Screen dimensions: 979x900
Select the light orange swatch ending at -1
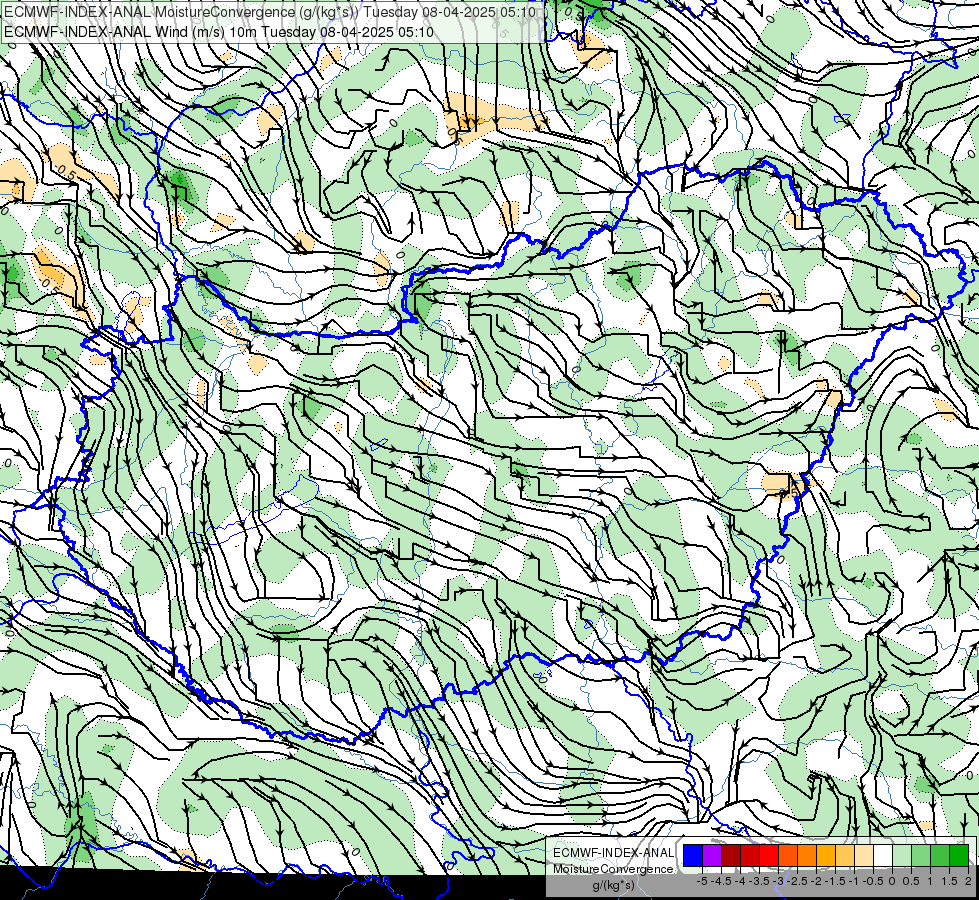[845, 855]
